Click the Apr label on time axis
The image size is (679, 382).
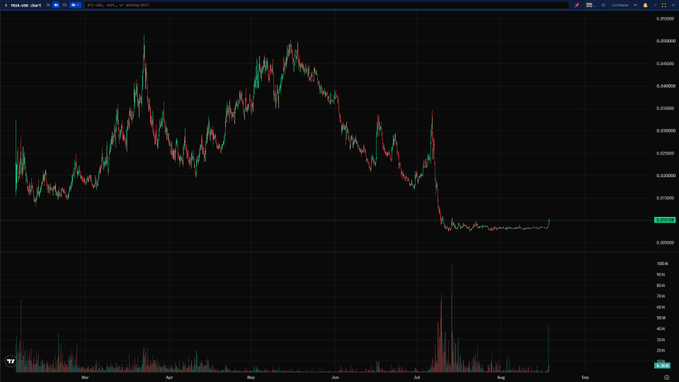[169, 377]
